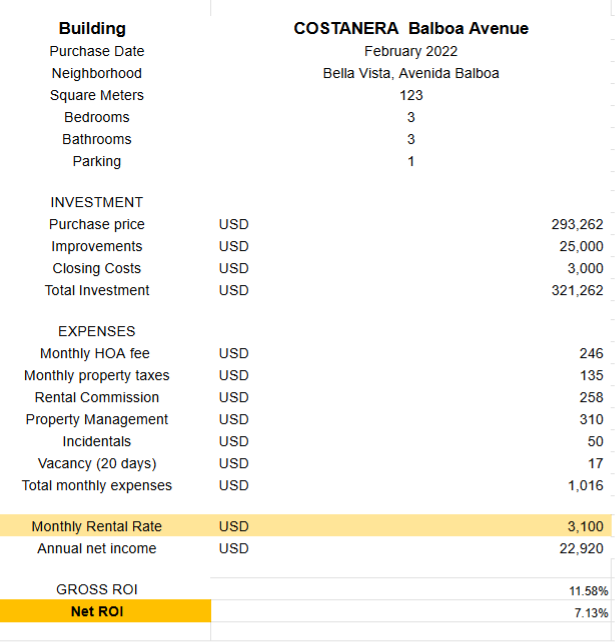Click USD cell in Monthly Rental Rate row
Image resolution: width=616 pixels, height=642 pixels.
233,526
